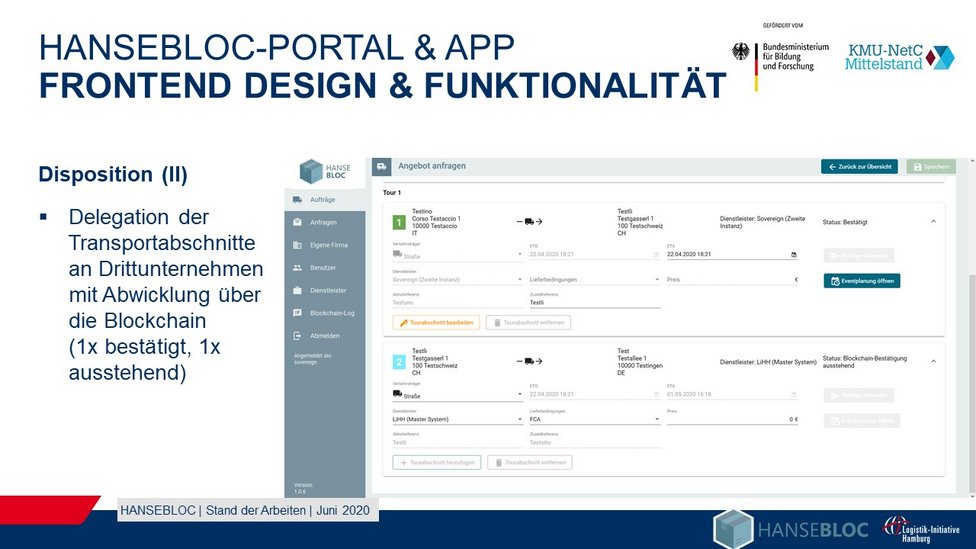Open Blockchain-Log in the sidebar
Viewport: 976px width, 549px height.
[x=325, y=313]
